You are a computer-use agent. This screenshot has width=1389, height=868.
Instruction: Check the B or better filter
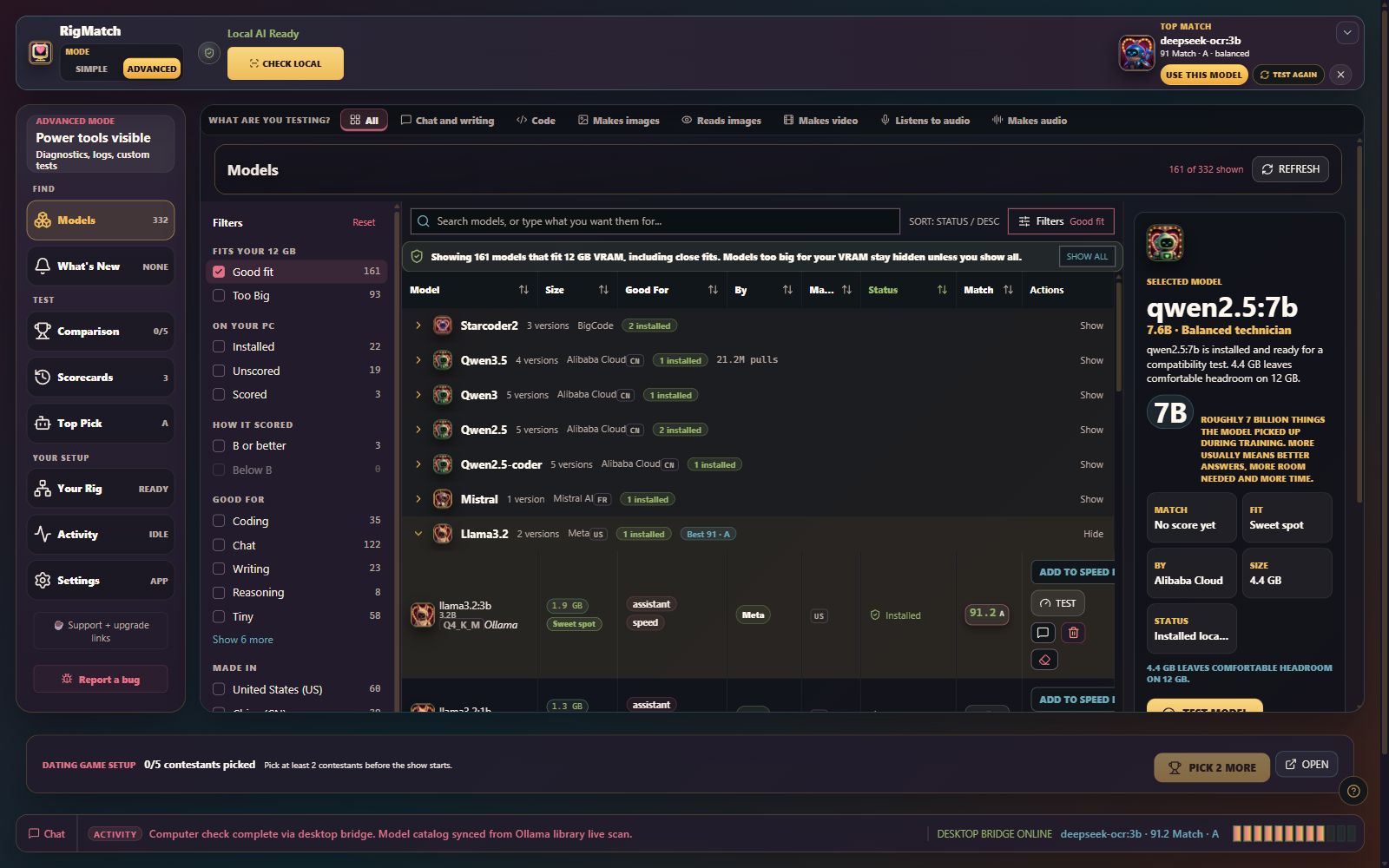click(219, 445)
